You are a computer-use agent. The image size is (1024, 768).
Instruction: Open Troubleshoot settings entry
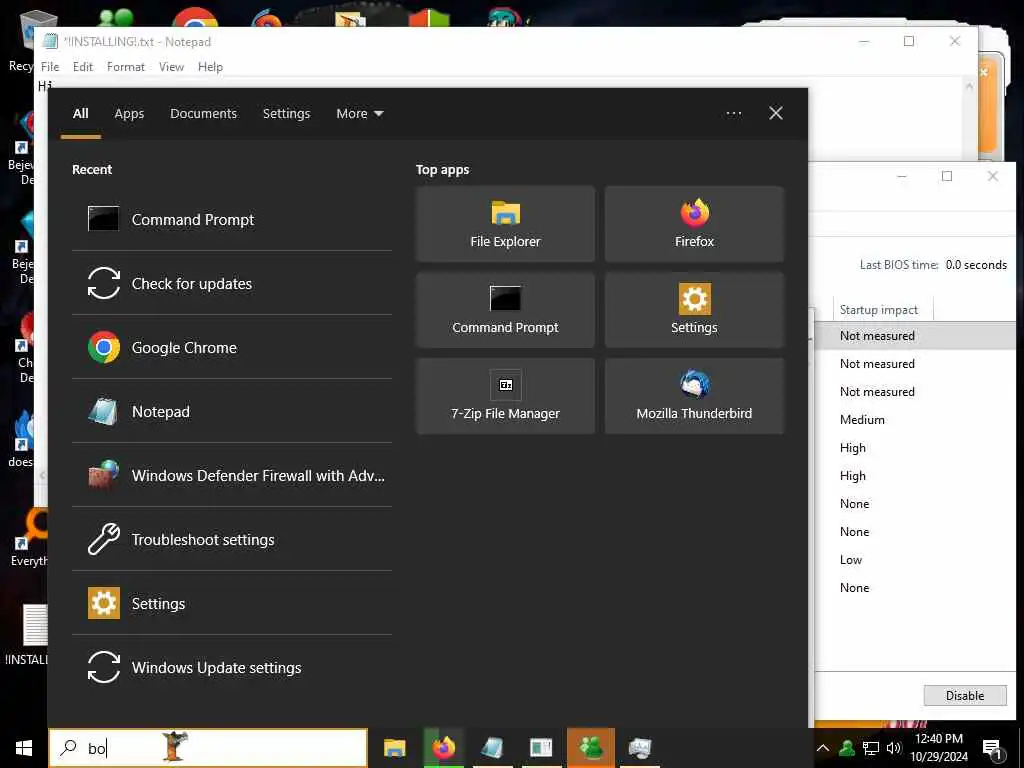232,539
